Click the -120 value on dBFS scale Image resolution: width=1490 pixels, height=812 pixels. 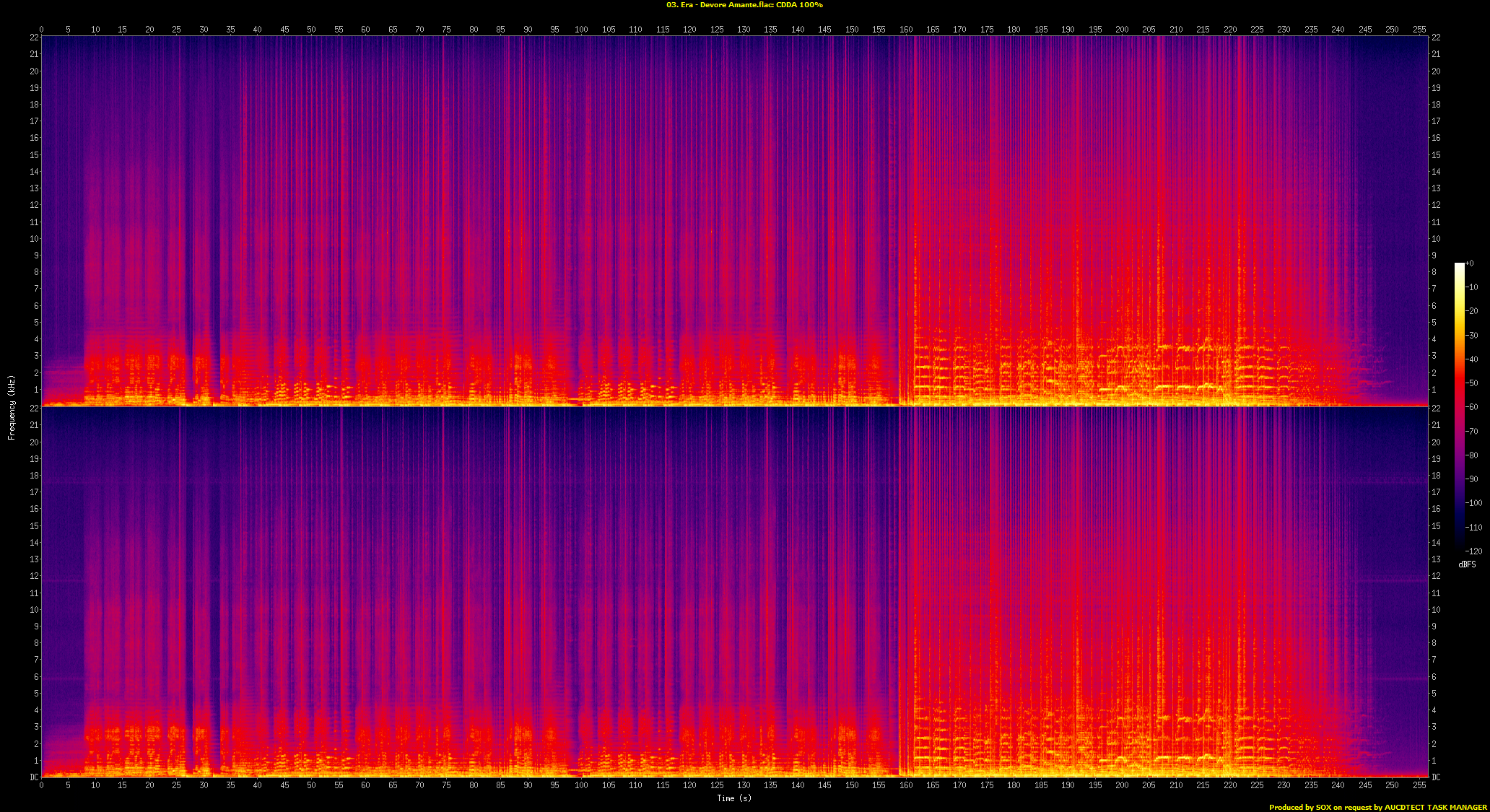coord(1473,551)
